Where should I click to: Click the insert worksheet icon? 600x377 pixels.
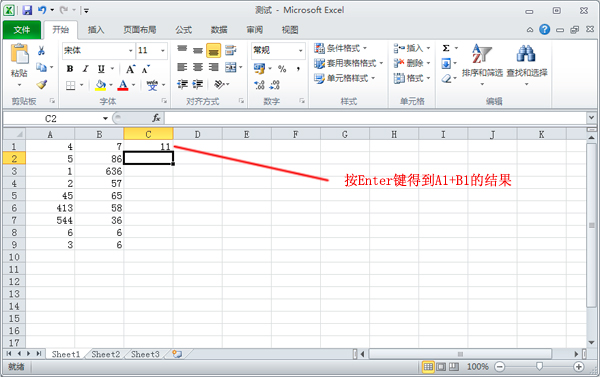(x=177, y=354)
